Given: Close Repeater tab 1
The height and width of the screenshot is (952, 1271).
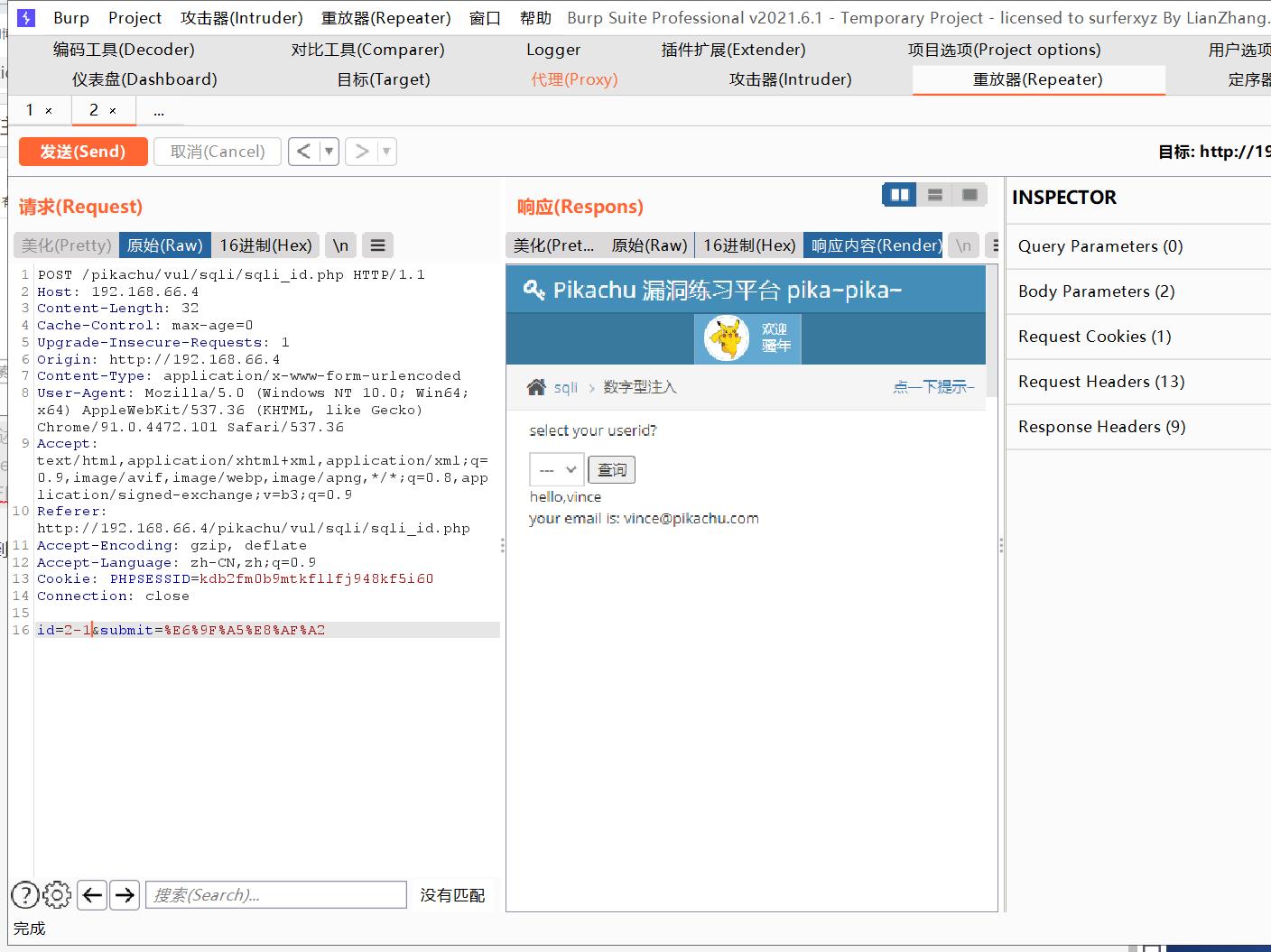Looking at the screenshot, I should [x=49, y=111].
